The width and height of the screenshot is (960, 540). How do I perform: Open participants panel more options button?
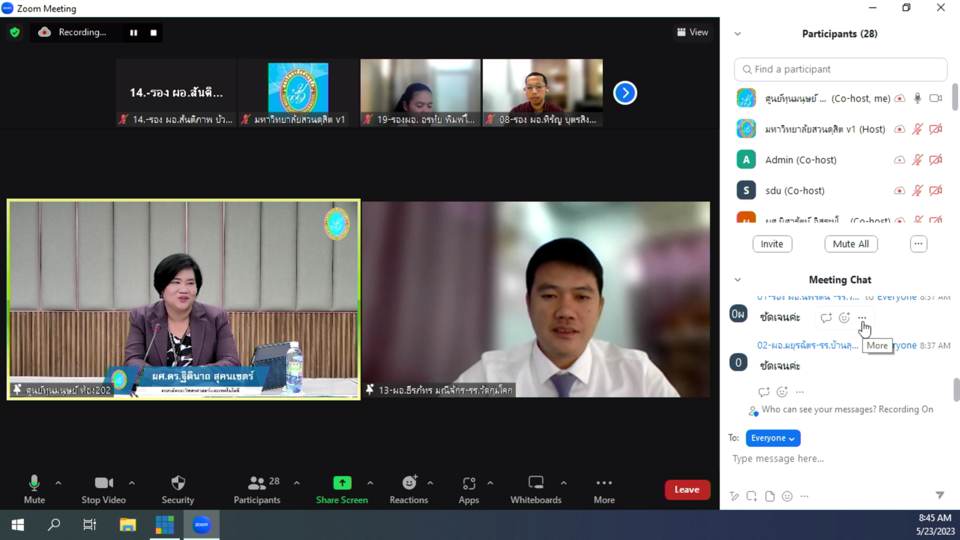[x=918, y=244]
